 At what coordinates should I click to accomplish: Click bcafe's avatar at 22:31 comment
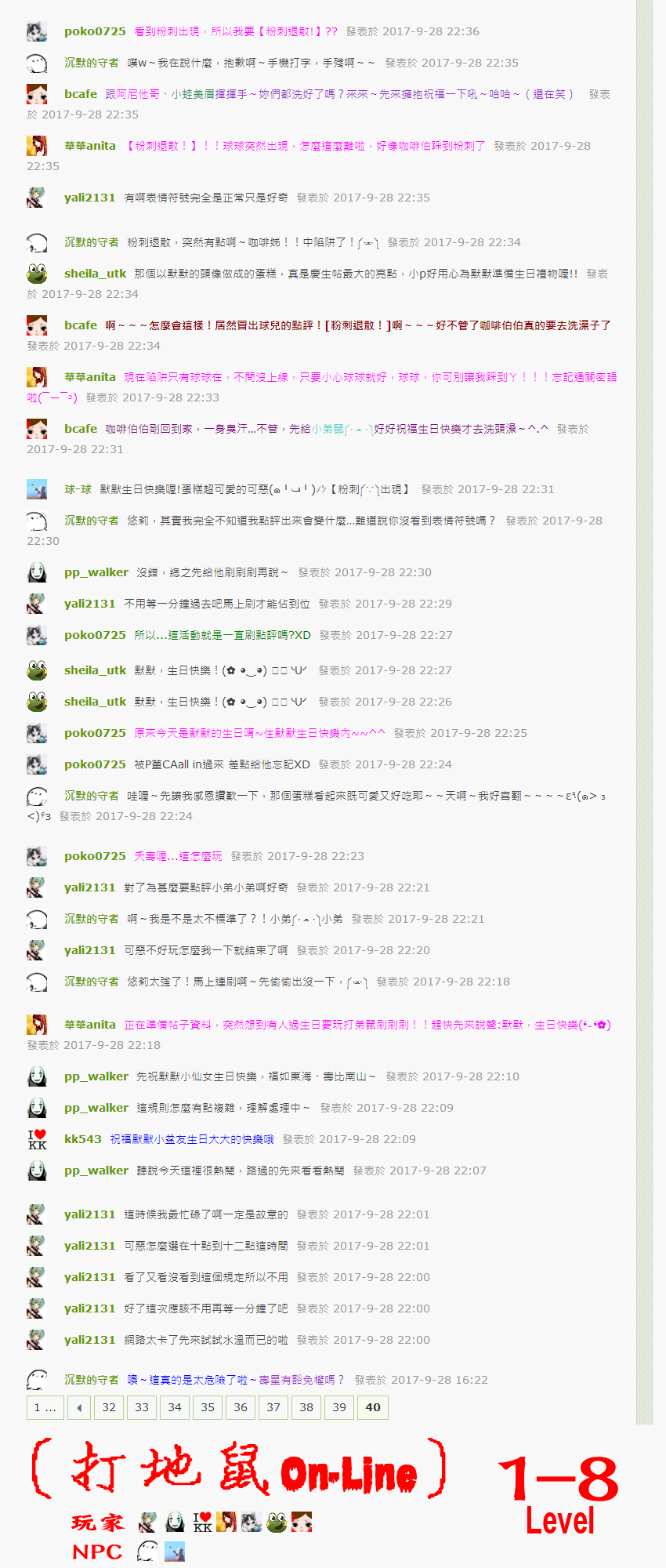coord(37,429)
